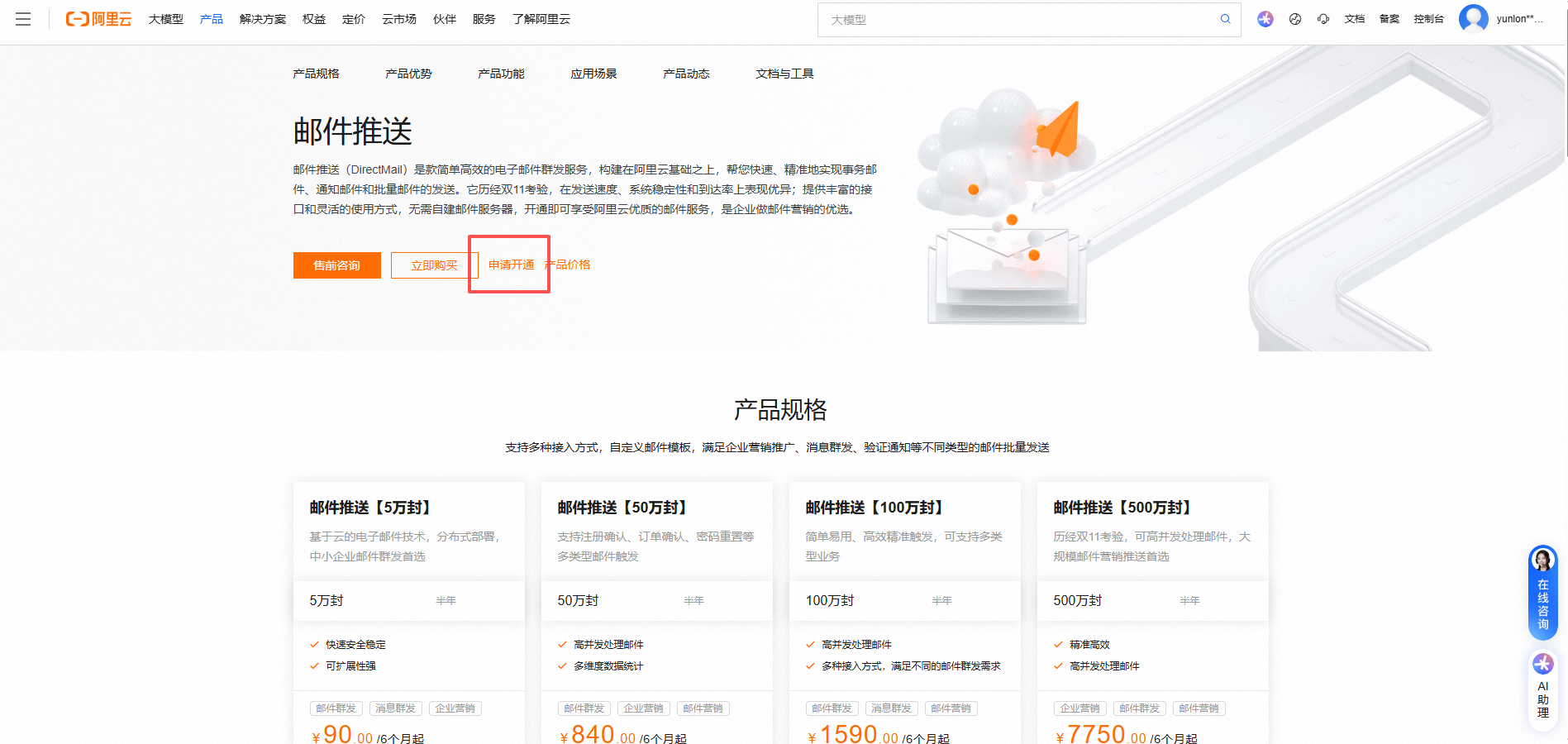This screenshot has height=744, width=1568.
Task: Open the AI助理 floating widget
Action: [x=1542, y=691]
